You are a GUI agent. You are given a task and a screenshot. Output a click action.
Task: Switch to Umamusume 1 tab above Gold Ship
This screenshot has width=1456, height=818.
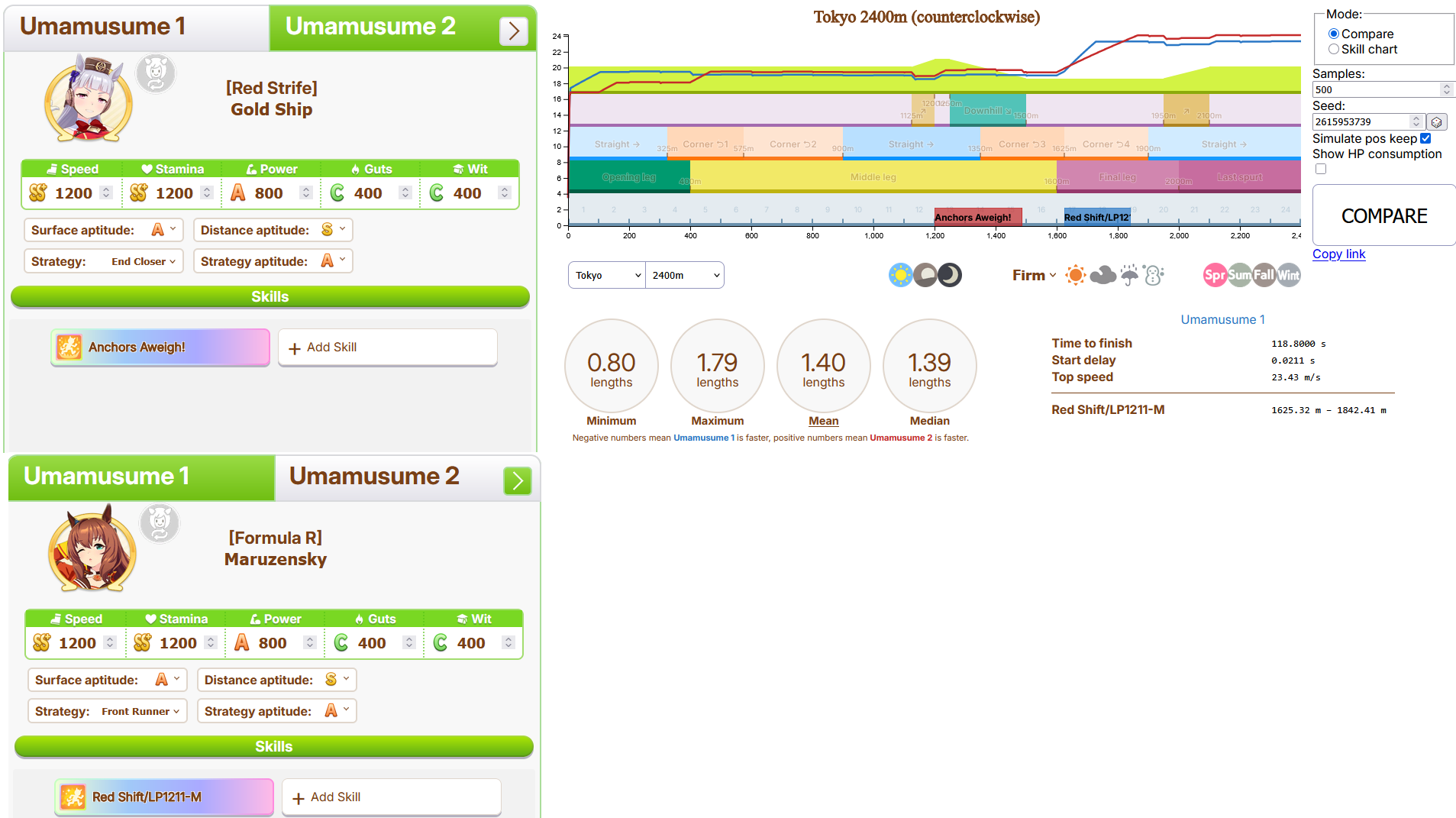137,27
